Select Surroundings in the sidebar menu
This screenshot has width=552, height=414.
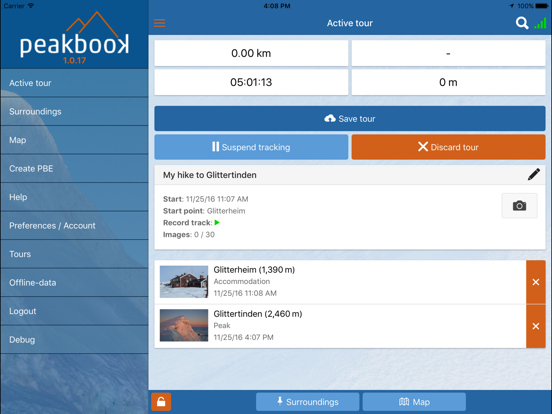74,112
